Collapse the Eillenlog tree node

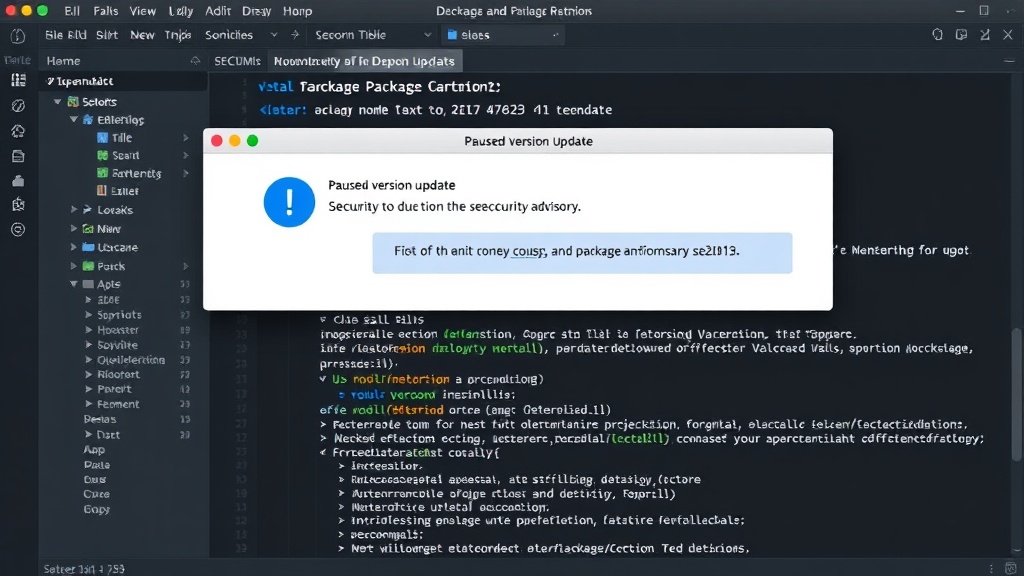click(74, 120)
